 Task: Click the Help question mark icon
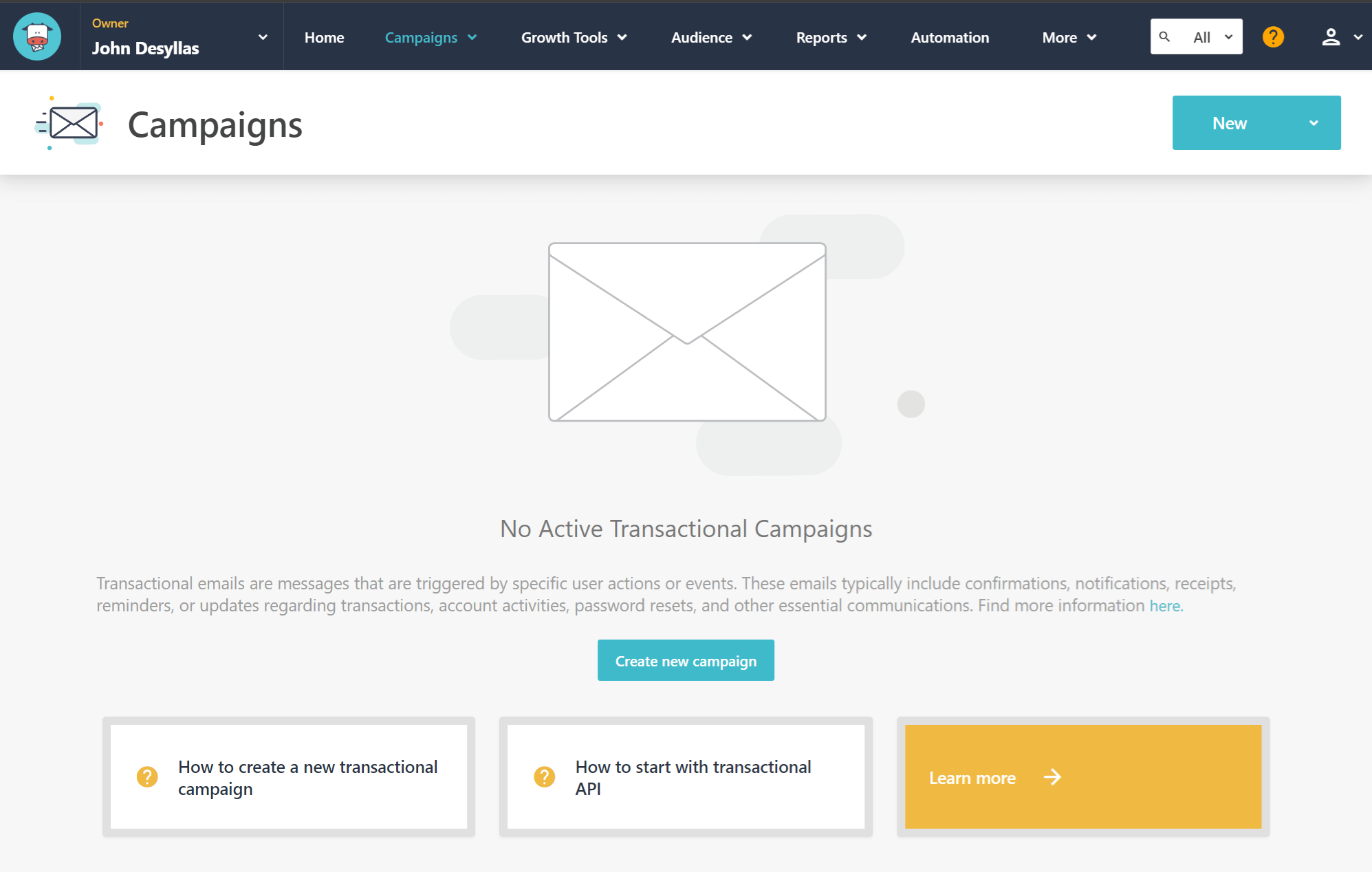[x=1274, y=37]
